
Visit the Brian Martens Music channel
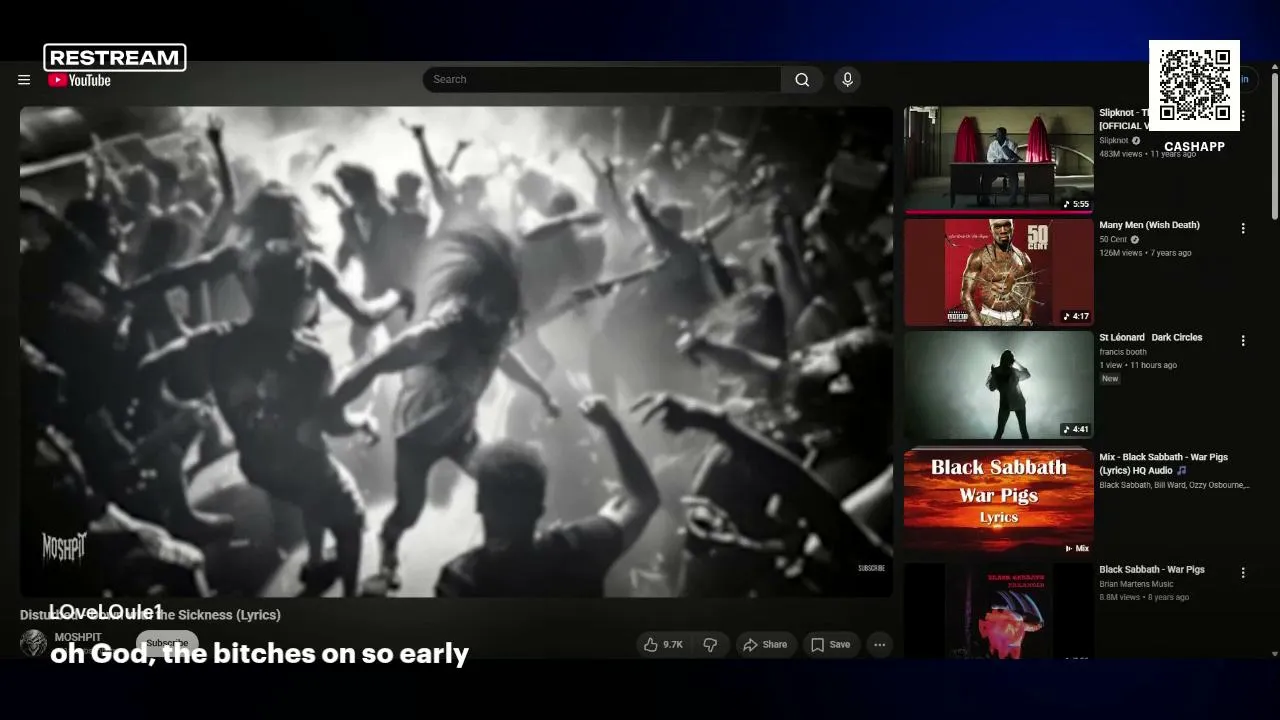1136,584
